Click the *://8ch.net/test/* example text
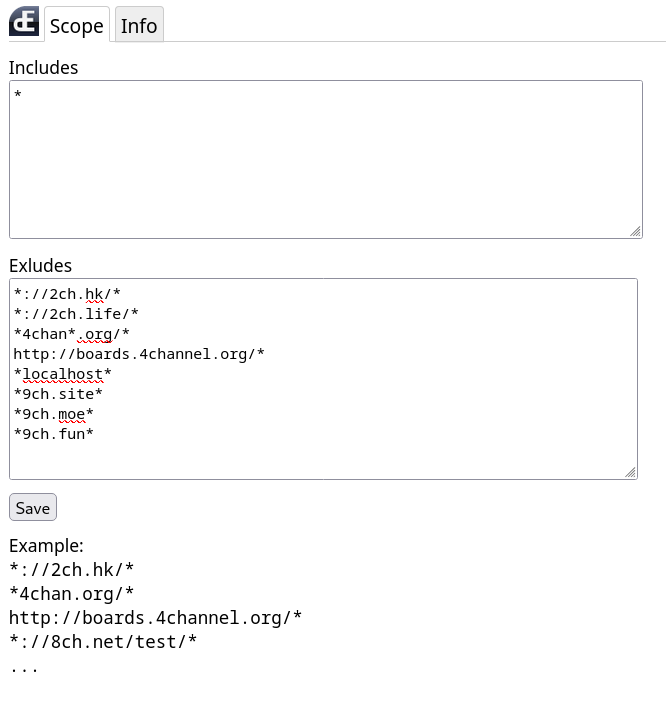 [x=103, y=642]
